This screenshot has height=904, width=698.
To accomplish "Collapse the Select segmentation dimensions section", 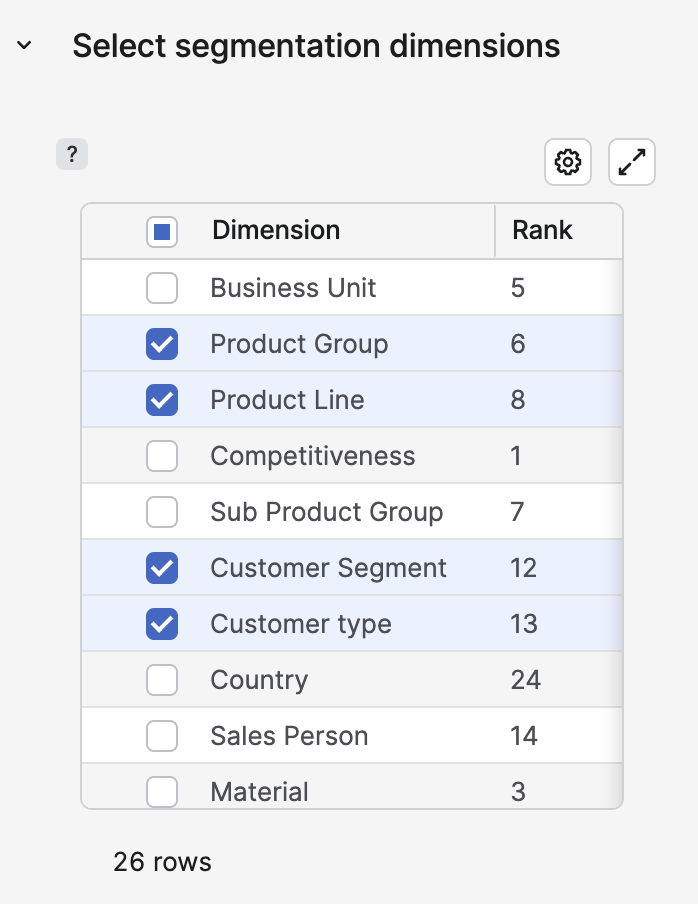I will pos(25,46).
